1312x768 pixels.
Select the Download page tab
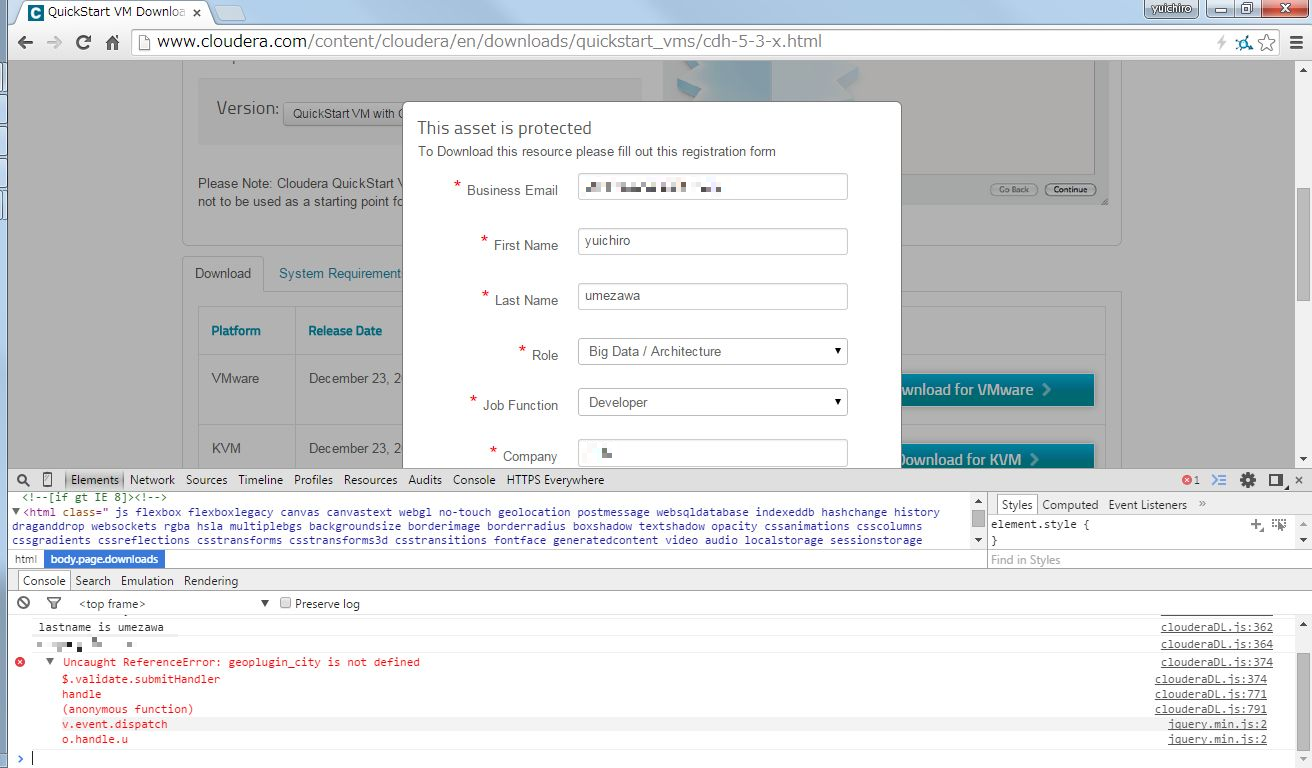pos(223,273)
